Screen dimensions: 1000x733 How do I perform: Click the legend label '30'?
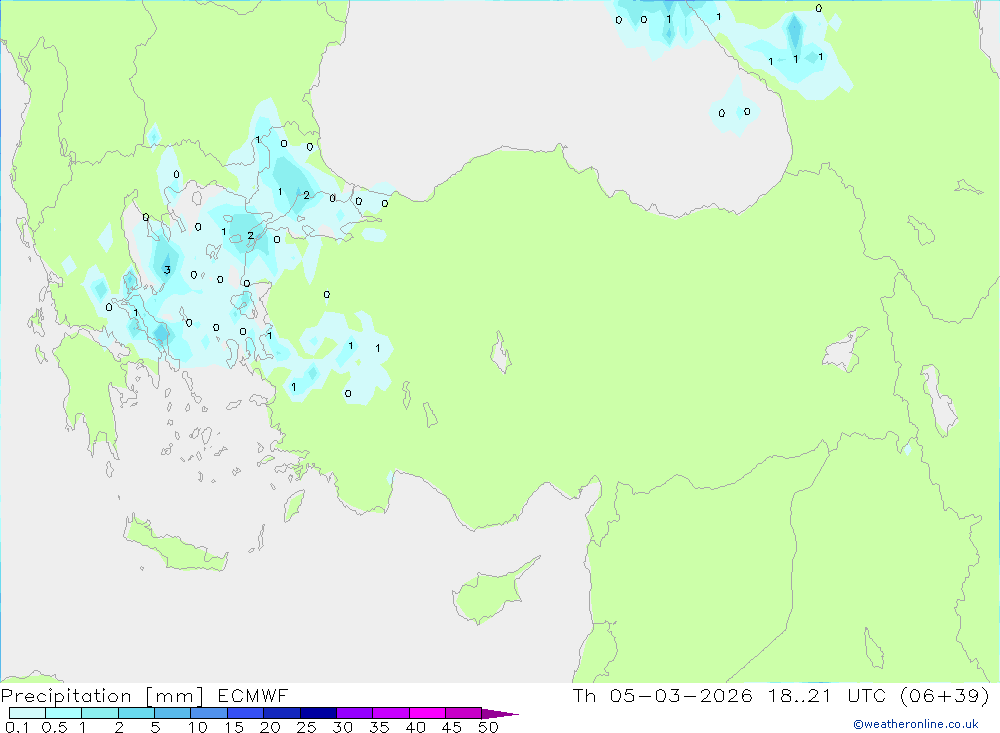(x=343, y=727)
